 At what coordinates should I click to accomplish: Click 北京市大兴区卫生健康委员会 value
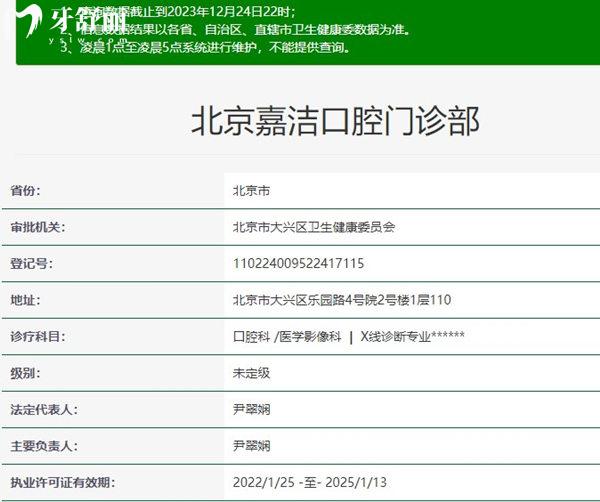314,227
